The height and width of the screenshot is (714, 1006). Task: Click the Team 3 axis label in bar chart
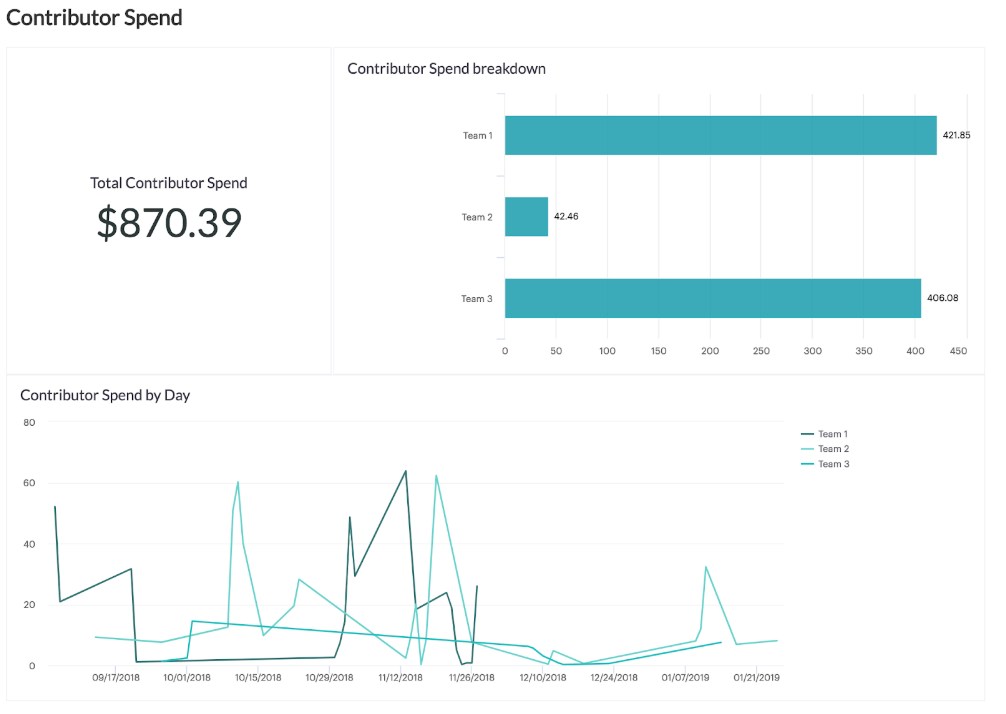tap(477, 298)
